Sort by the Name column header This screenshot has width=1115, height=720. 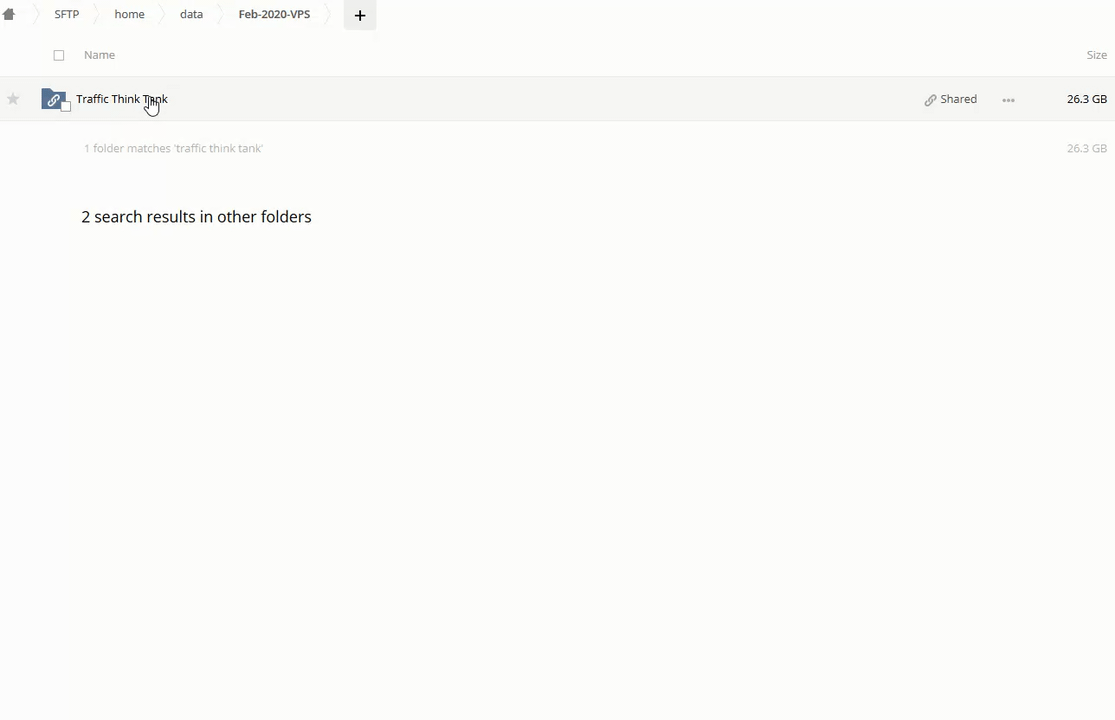99,55
